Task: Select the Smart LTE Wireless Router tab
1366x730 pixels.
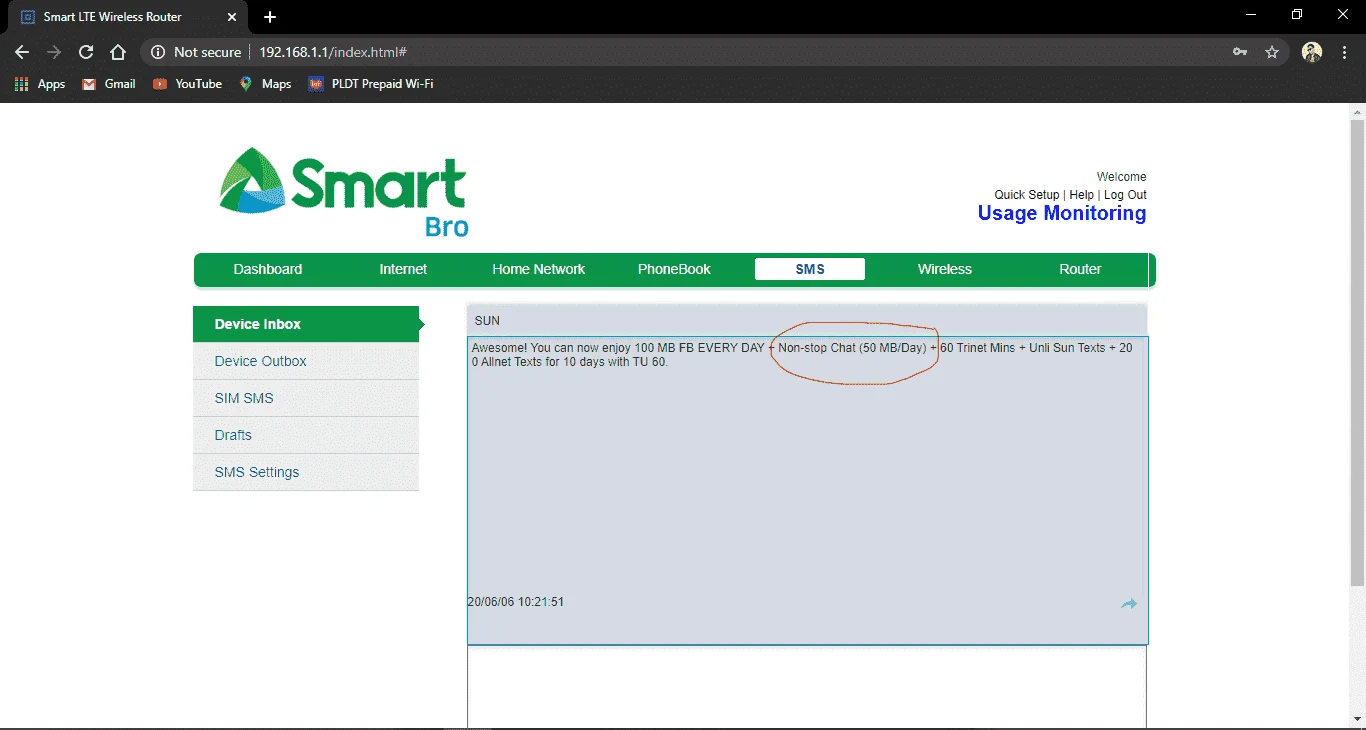Action: (x=128, y=17)
